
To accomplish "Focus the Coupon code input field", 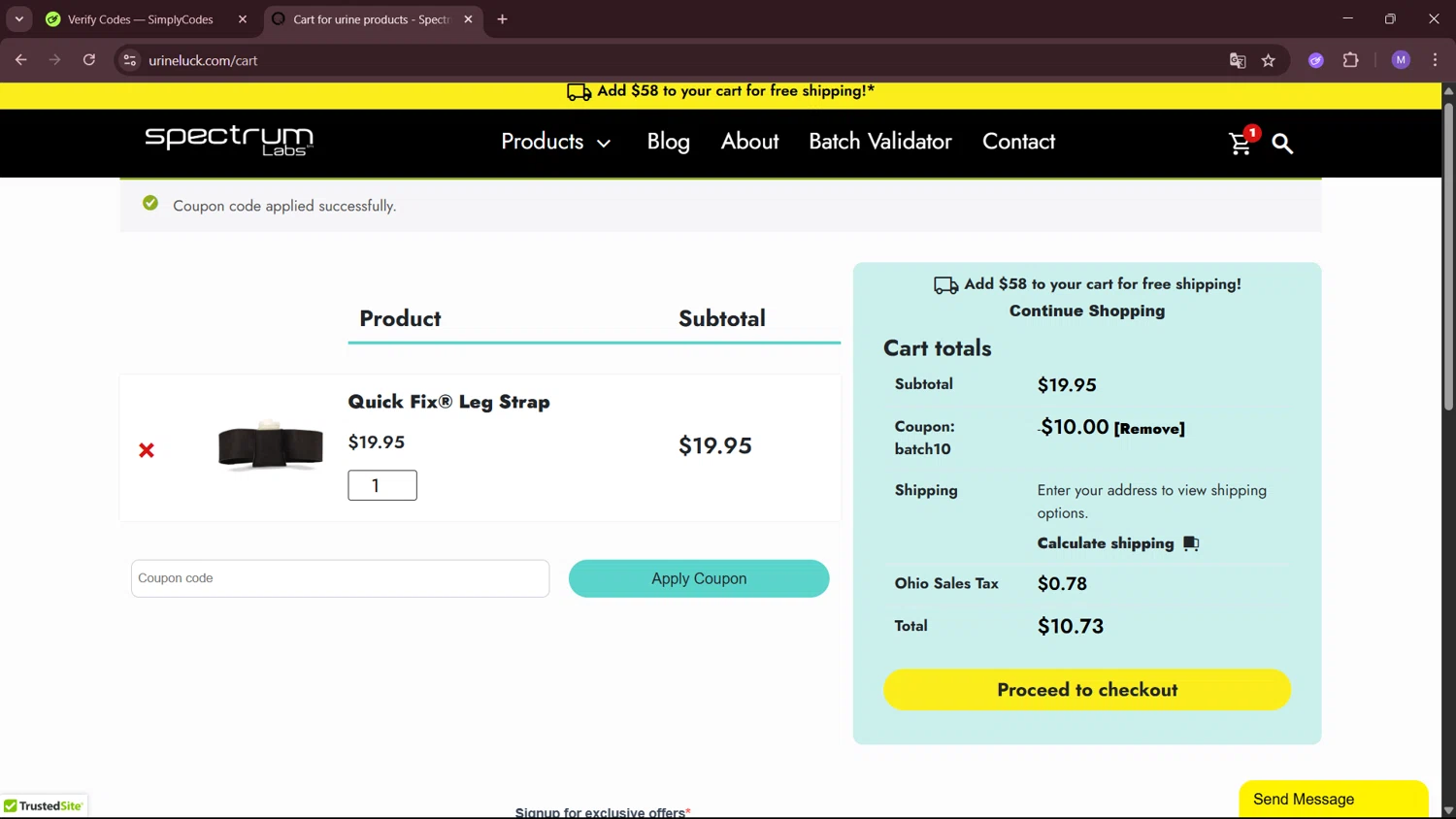I will pyautogui.click(x=340, y=578).
